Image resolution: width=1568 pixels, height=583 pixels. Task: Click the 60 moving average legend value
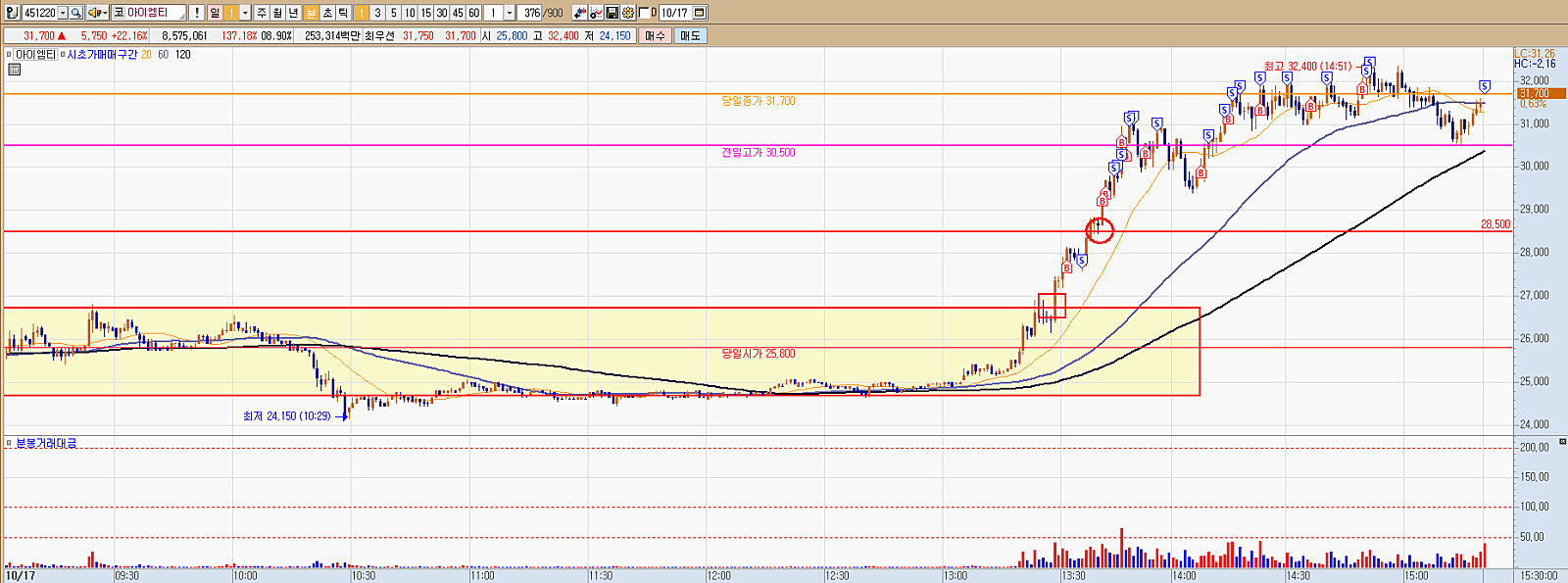point(163,55)
